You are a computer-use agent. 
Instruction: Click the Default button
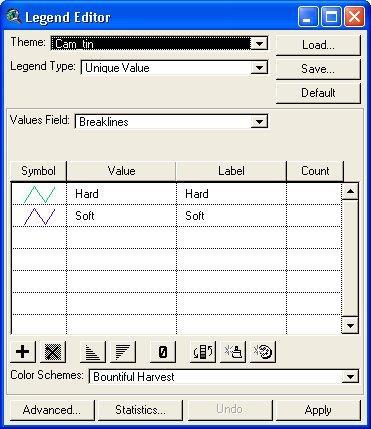click(x=318, y=93)
